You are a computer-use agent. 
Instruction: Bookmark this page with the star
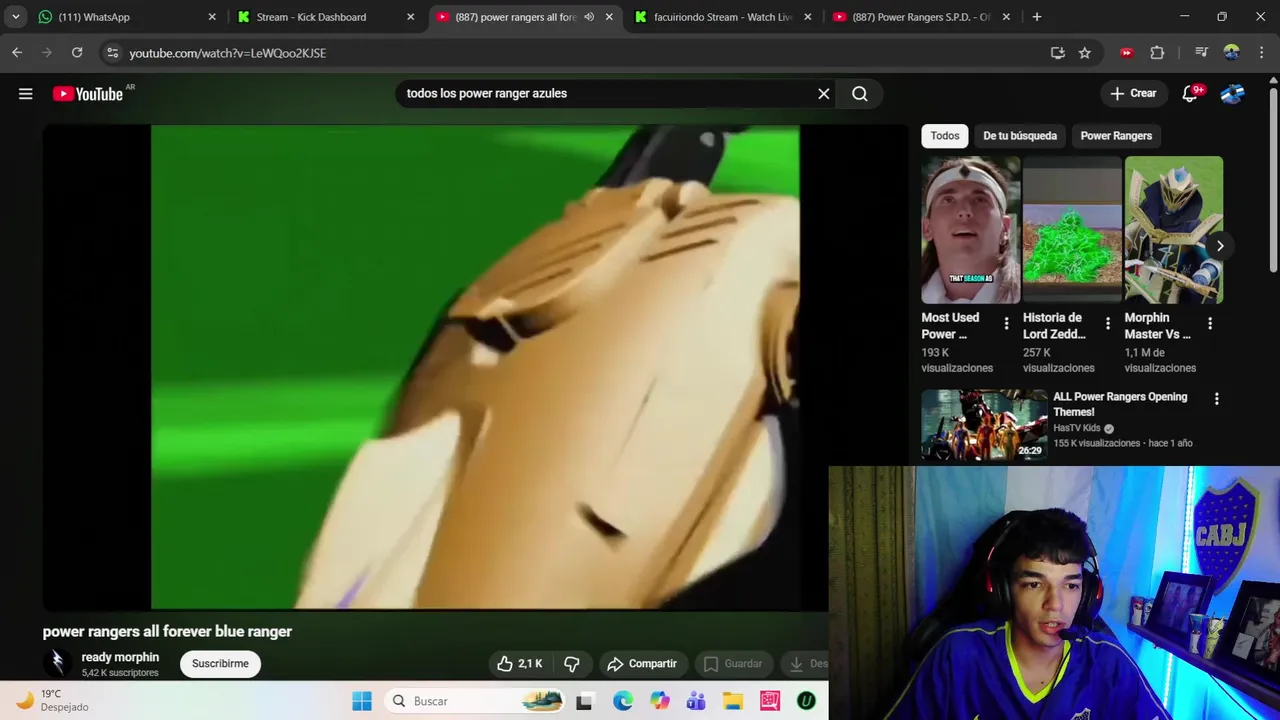[x=1085, y=53]
